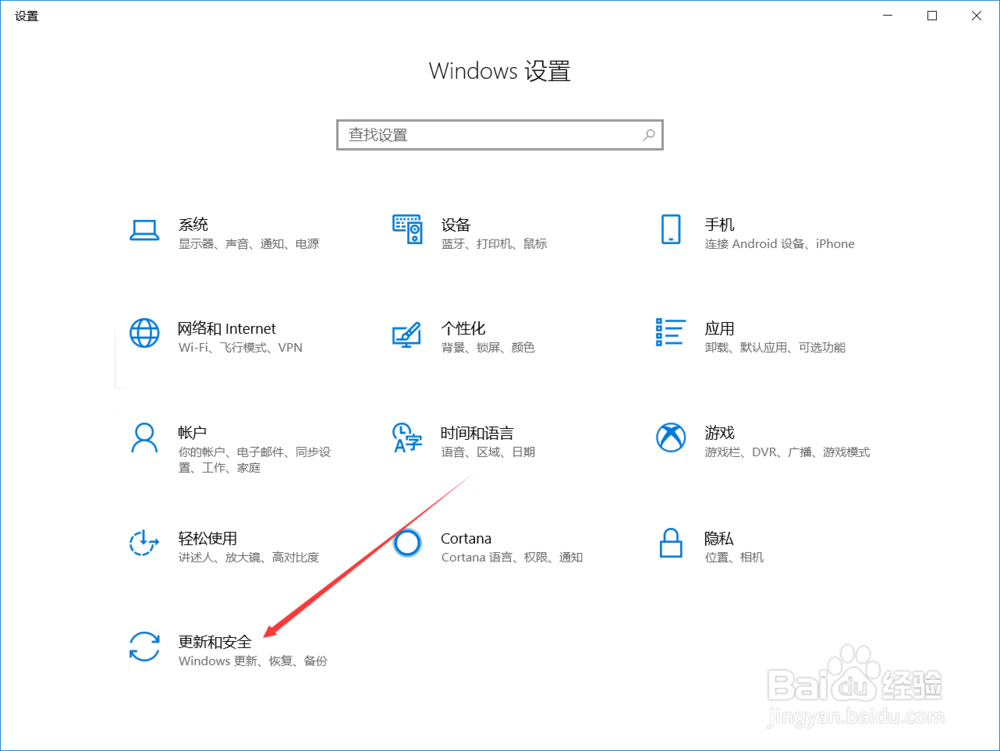This screenshot has height=751, width=1000.
Task: Click the text 讲述人、放大镜、高对比度
Action: pyautogui.click(x=249, y=557)
